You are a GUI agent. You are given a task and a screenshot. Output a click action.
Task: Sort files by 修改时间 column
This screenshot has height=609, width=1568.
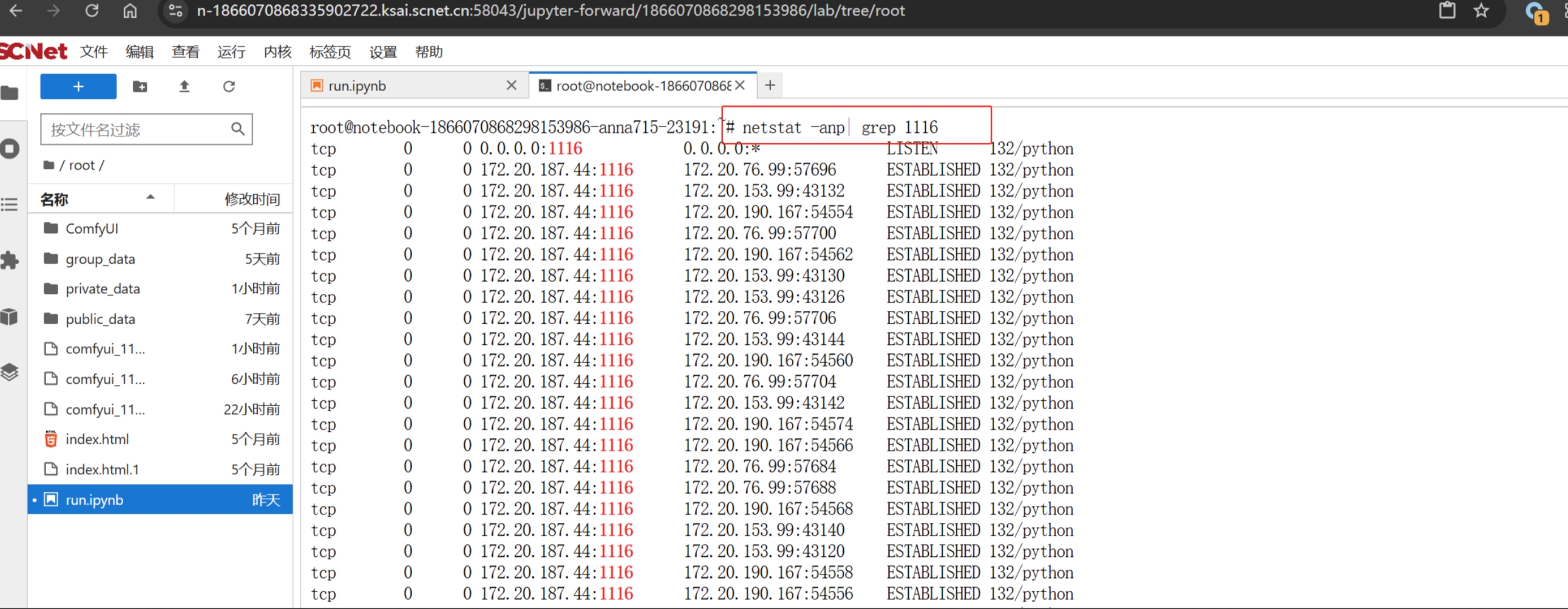coord(252,199)
